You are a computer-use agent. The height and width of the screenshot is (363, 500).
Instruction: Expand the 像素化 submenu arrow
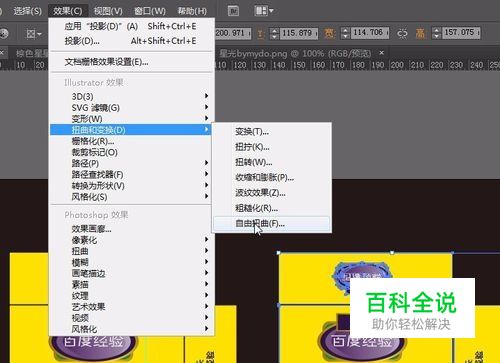207,239
